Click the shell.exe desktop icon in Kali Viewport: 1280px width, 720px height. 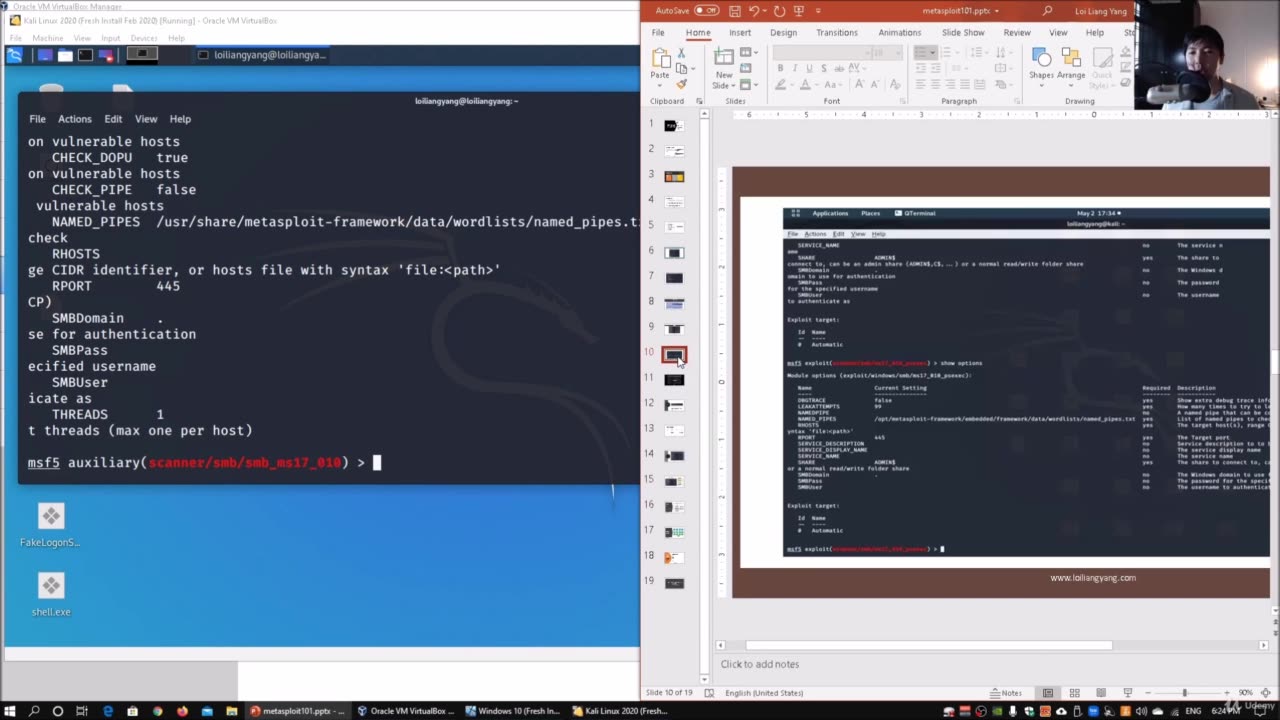tap(51, 593)
